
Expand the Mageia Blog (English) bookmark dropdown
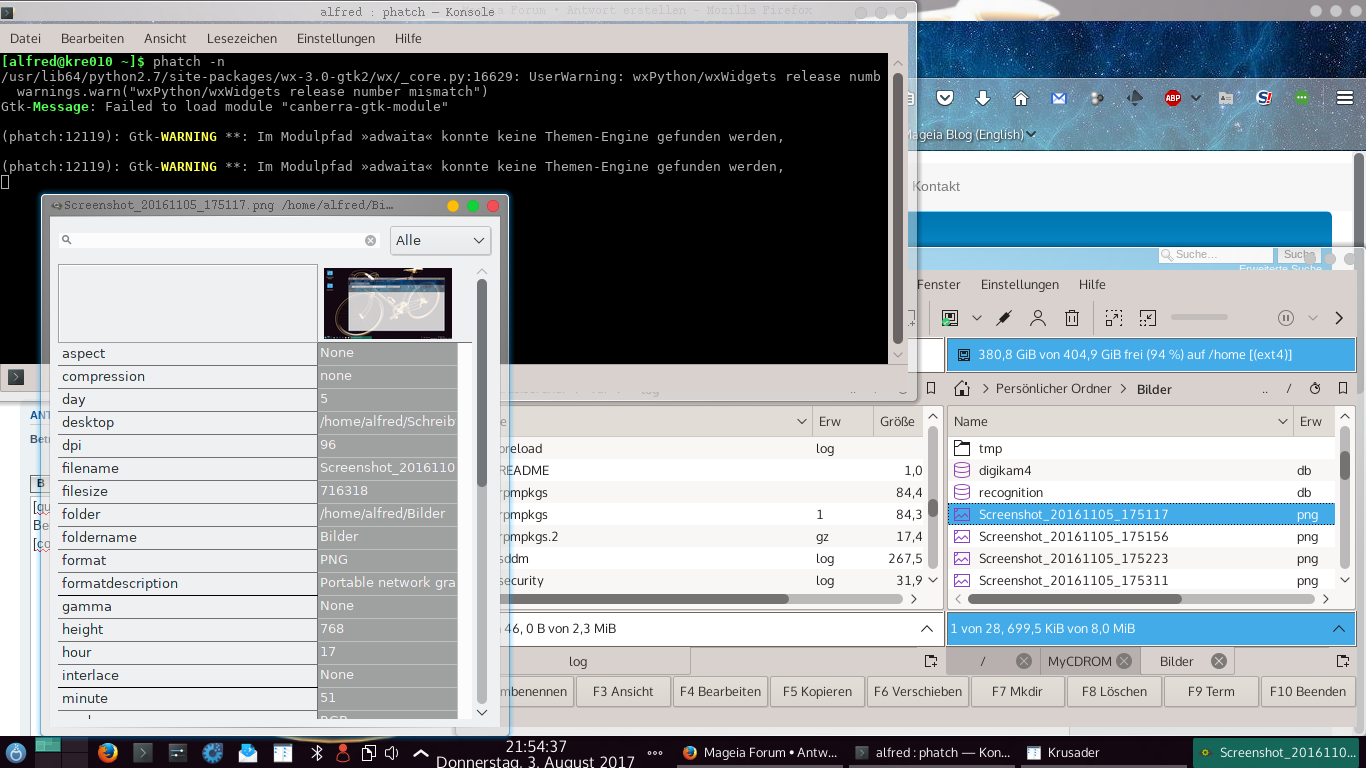click(x=1031, y=135)
